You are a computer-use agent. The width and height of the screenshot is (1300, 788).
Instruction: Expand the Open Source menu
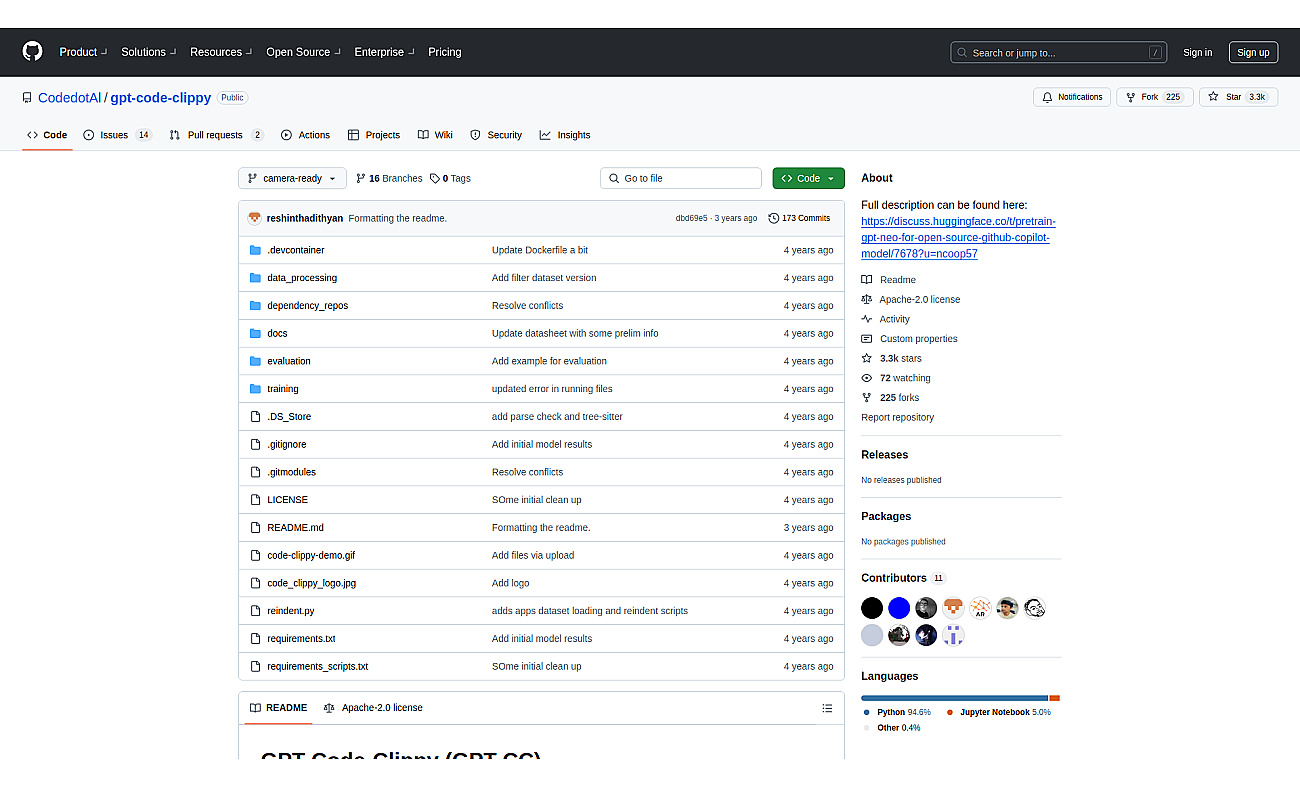(303, 52)
